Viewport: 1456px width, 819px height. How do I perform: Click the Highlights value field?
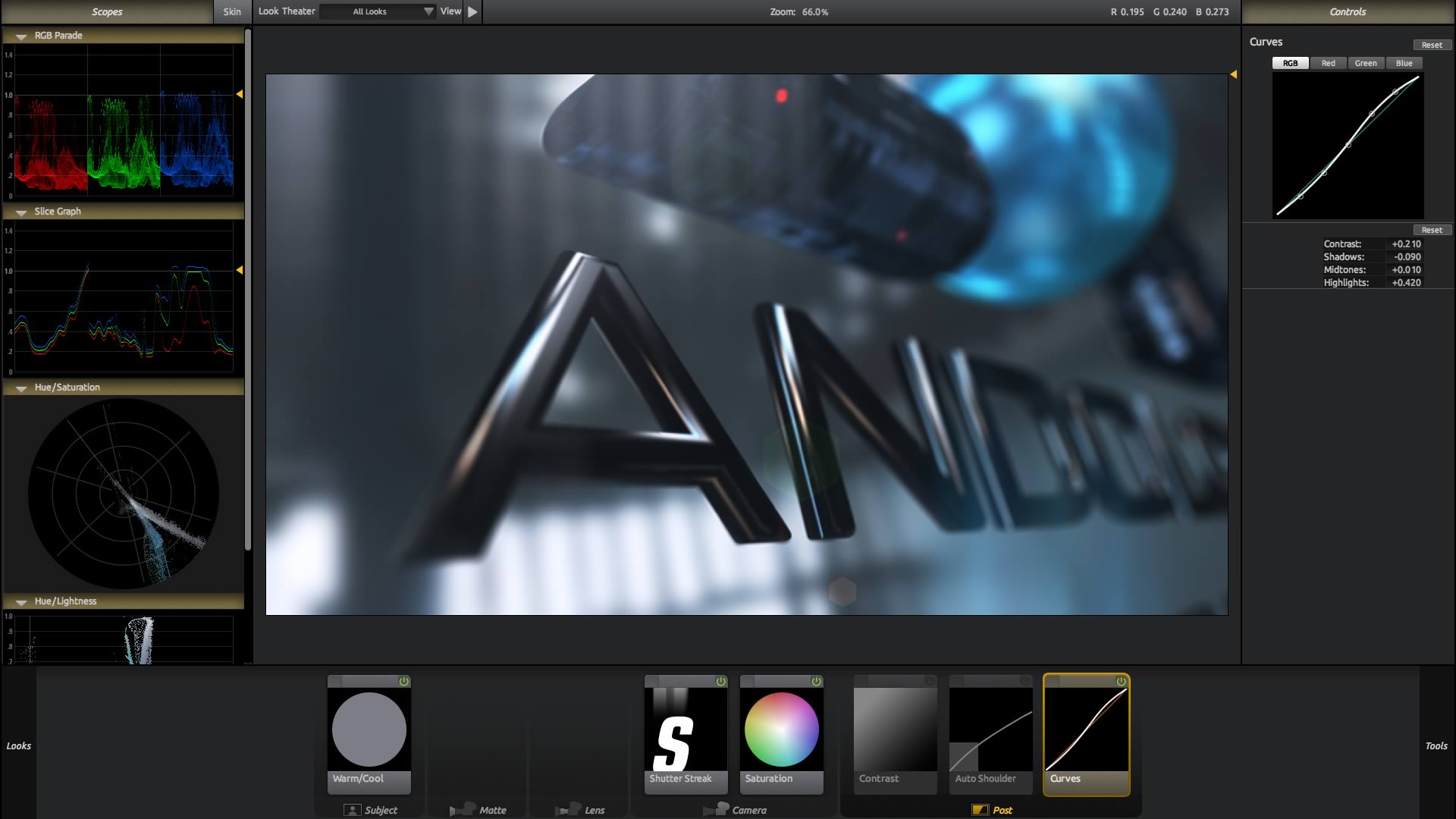pos(1406,282)
